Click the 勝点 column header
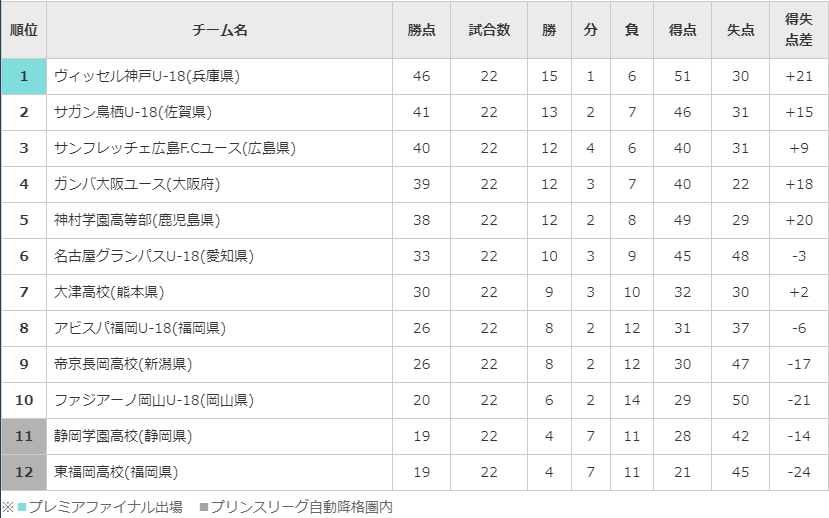This screenshot has height=518, width=829. (x=421, y=30)
